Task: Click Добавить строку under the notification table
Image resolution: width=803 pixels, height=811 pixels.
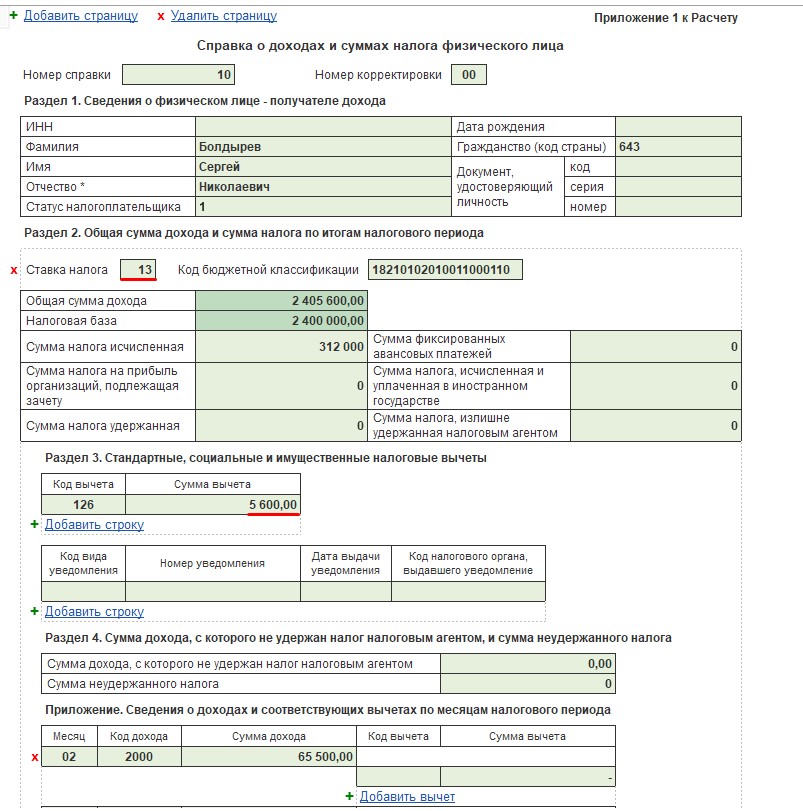Action: (94, 611)
